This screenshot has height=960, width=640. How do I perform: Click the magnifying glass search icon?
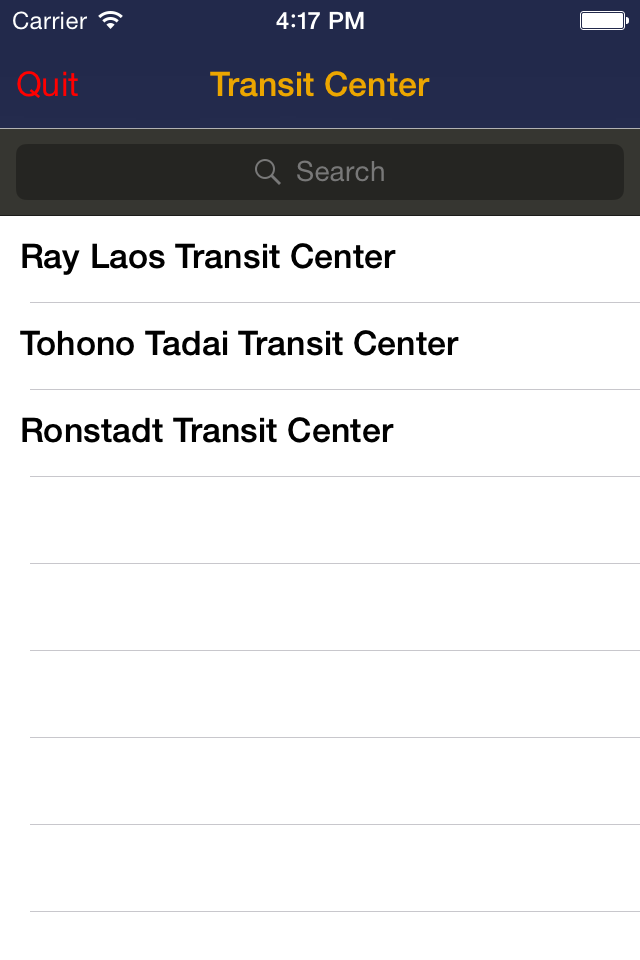267,172
